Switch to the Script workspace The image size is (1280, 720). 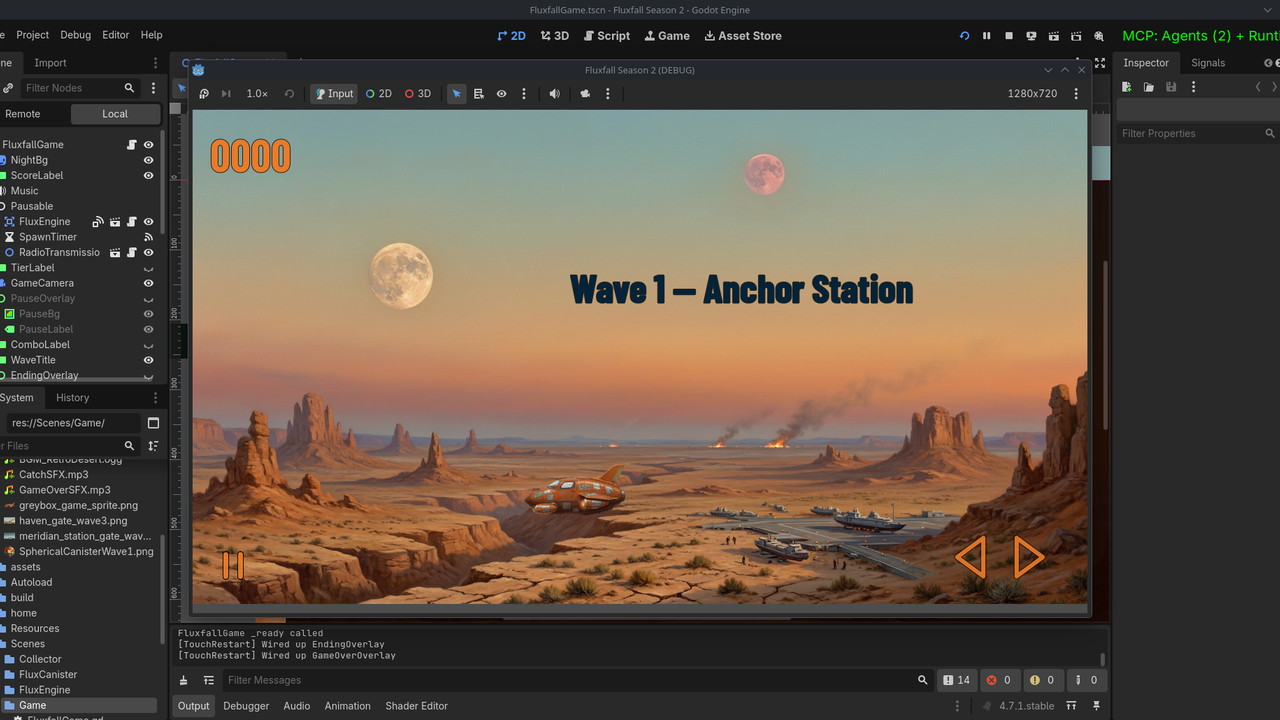[606, 35]
